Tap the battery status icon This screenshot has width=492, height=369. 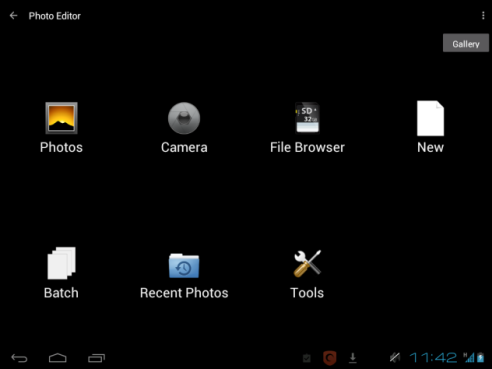480,357
